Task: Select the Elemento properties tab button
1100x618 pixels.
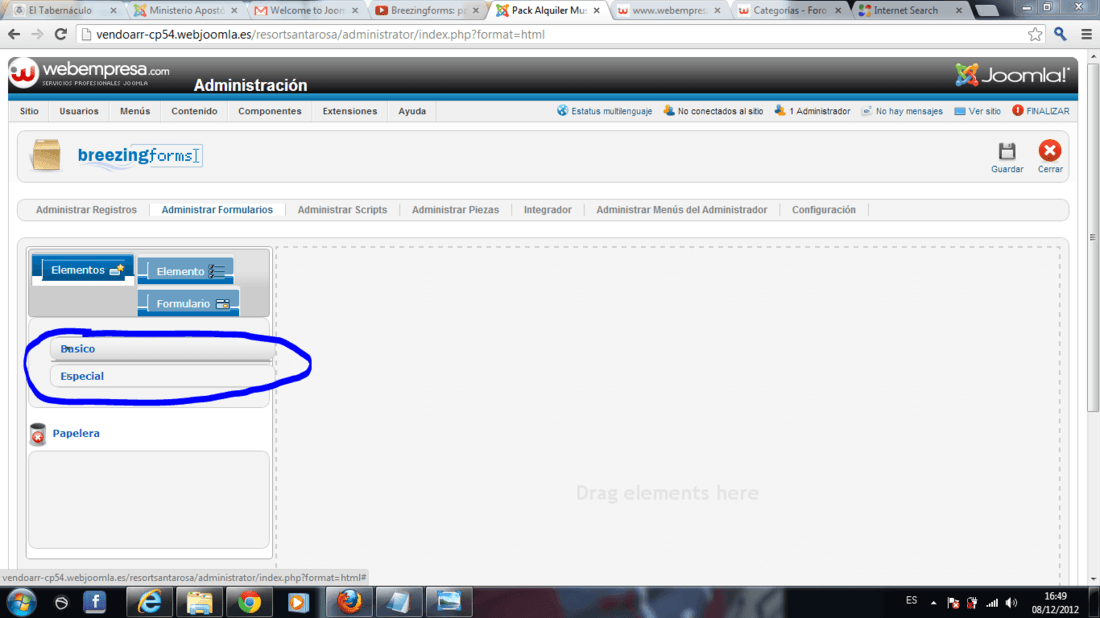Action: point(186,271)
